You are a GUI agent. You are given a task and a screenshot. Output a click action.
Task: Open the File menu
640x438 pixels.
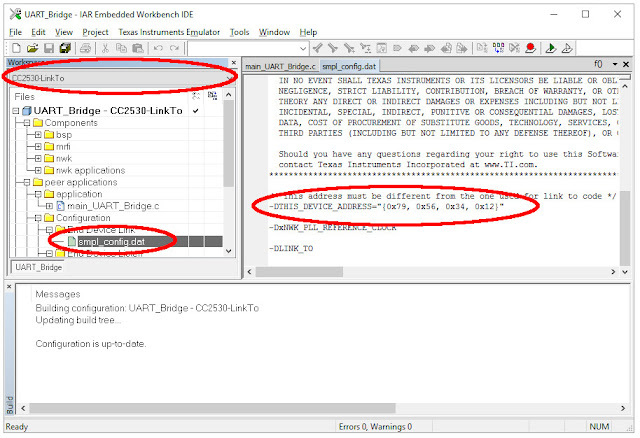16,32
